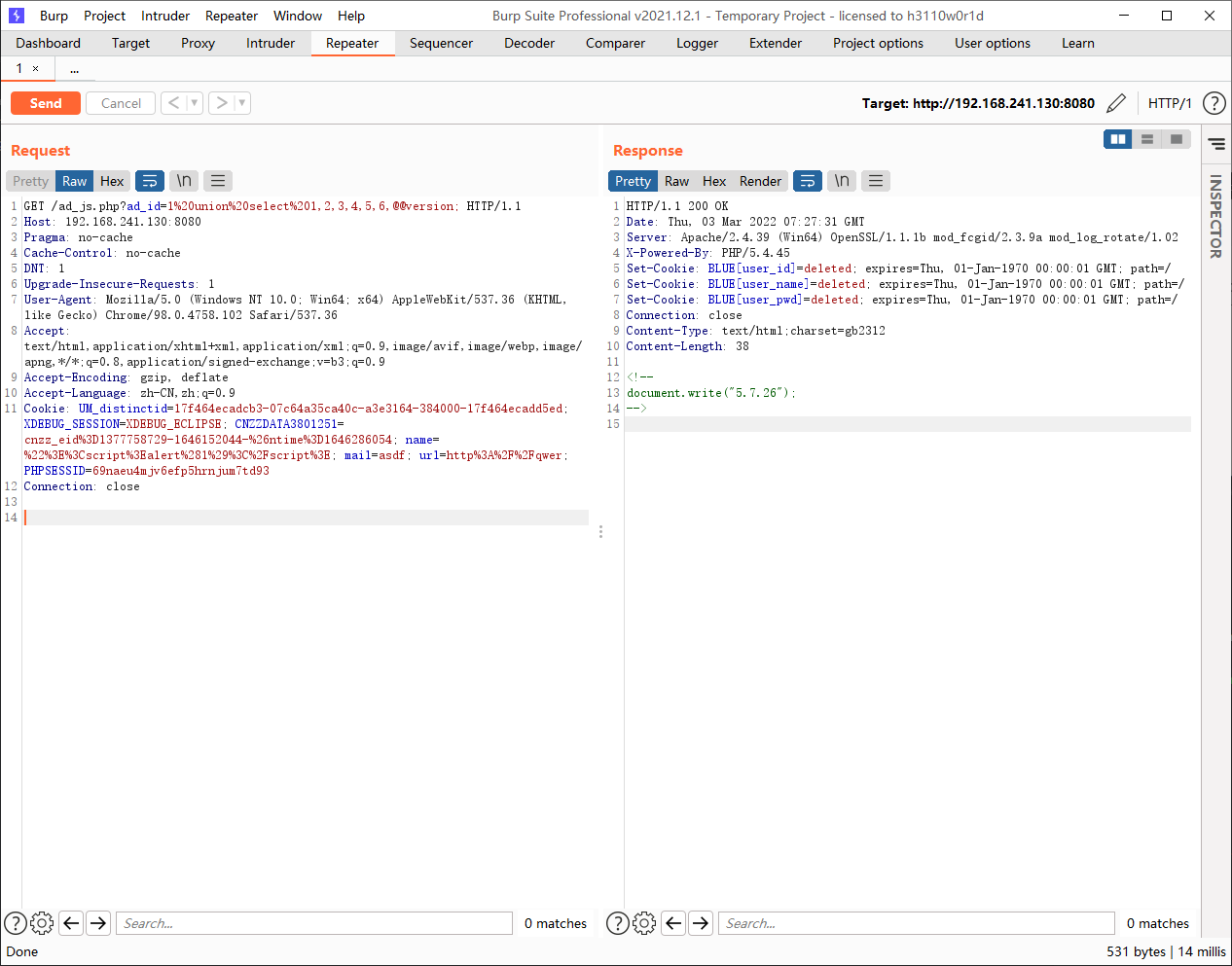Jump to next Request search match

(x=98, y=923)
